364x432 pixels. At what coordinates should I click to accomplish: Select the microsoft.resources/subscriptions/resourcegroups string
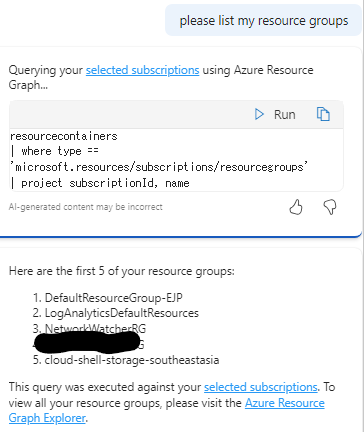point(159,167)
